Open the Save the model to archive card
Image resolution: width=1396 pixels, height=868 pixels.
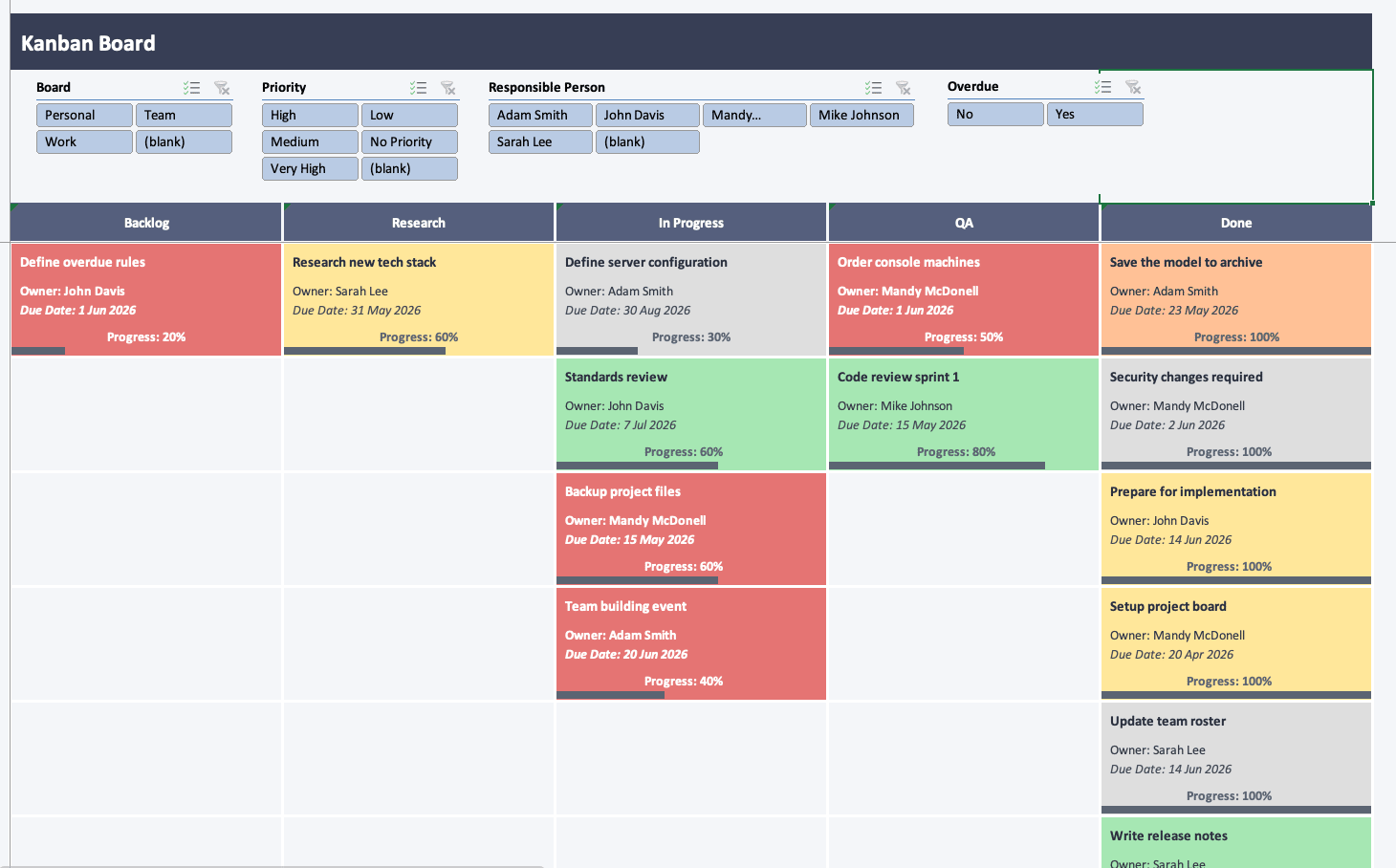pyautogui.click(x=1236, y=299)
